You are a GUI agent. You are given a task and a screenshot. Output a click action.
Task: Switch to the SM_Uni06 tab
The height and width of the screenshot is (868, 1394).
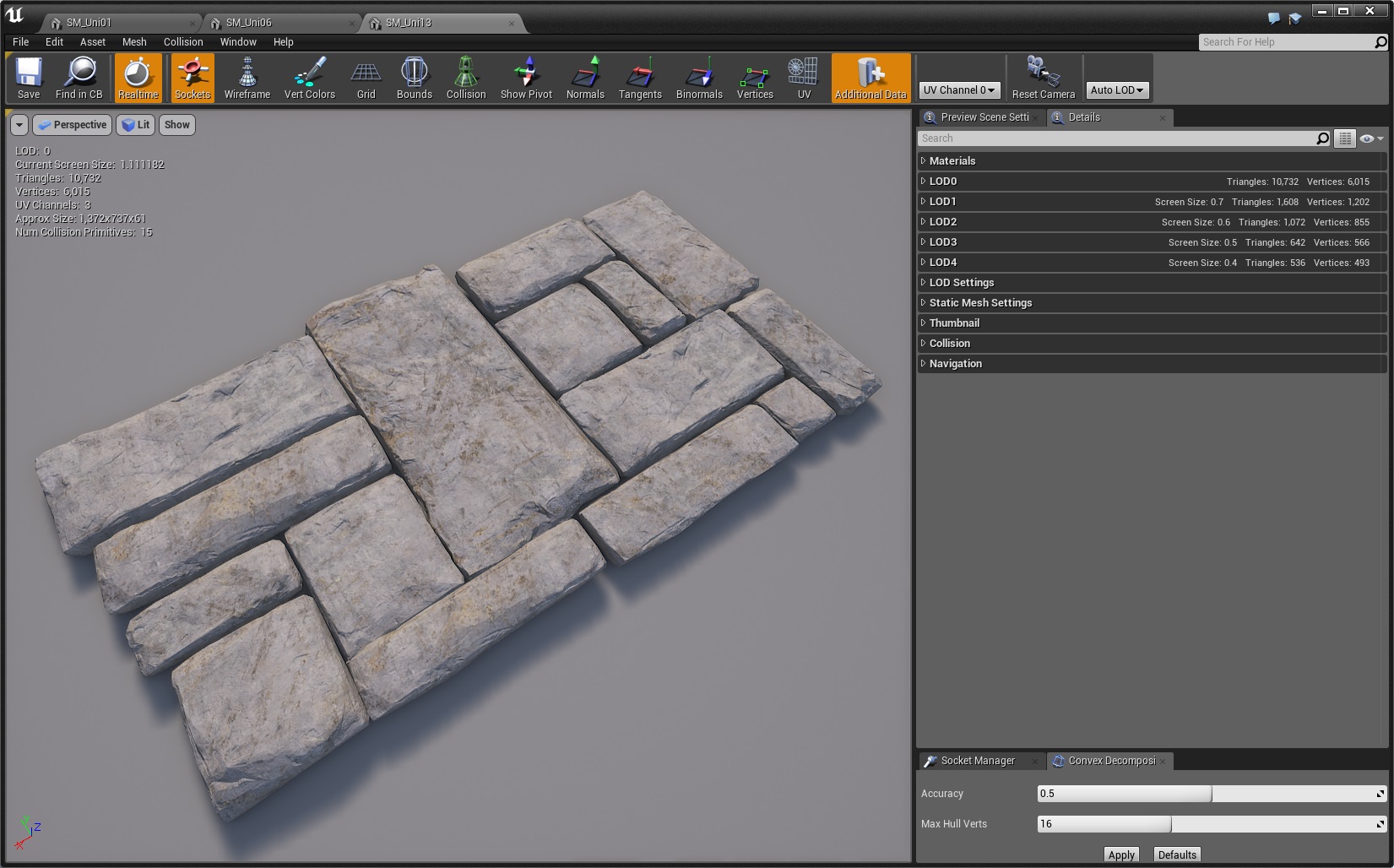click(249, 23)
